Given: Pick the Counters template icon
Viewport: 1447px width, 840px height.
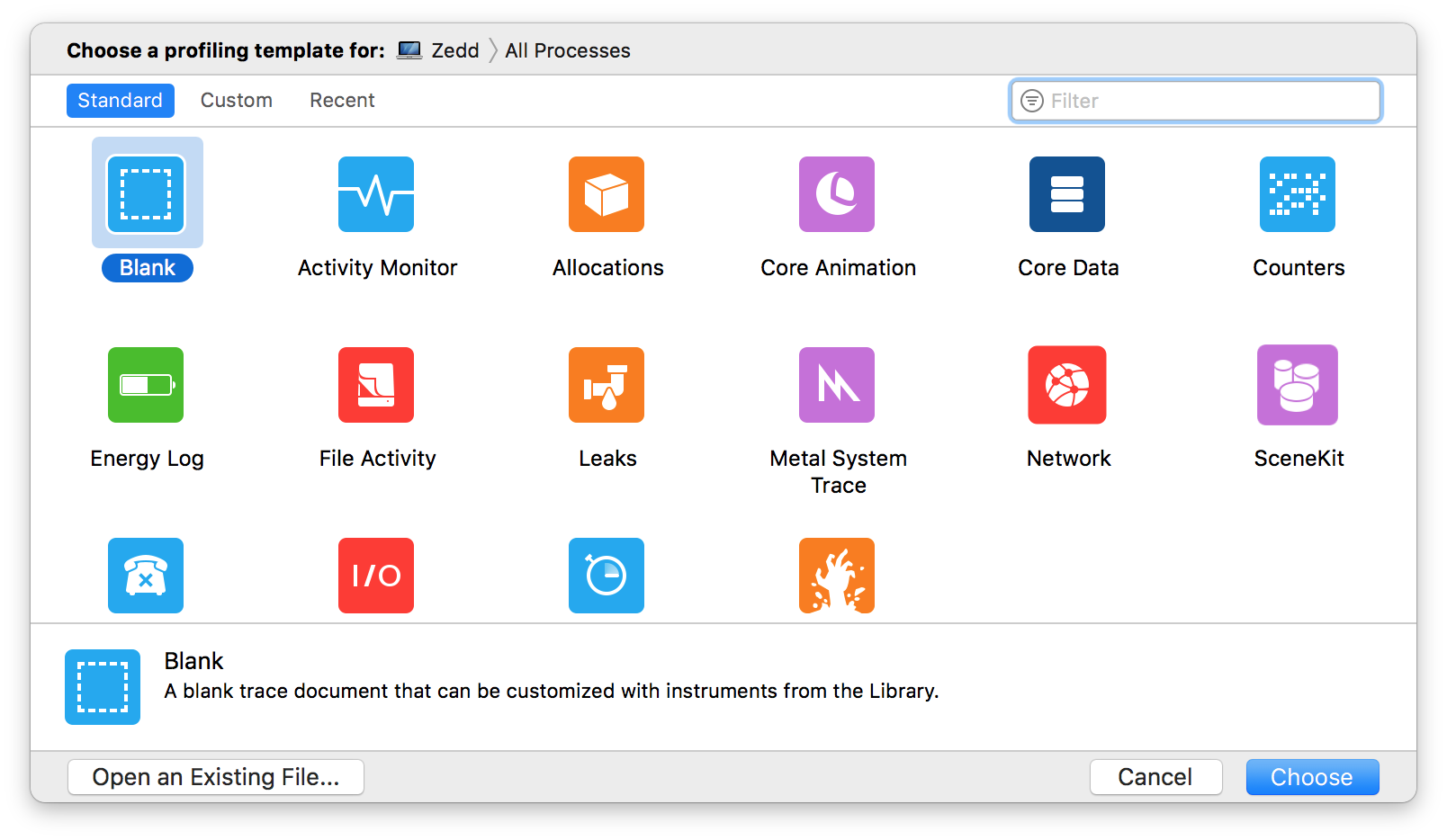Looking at the screenshot, I should pyautogui.click(x=1298, y=194).
